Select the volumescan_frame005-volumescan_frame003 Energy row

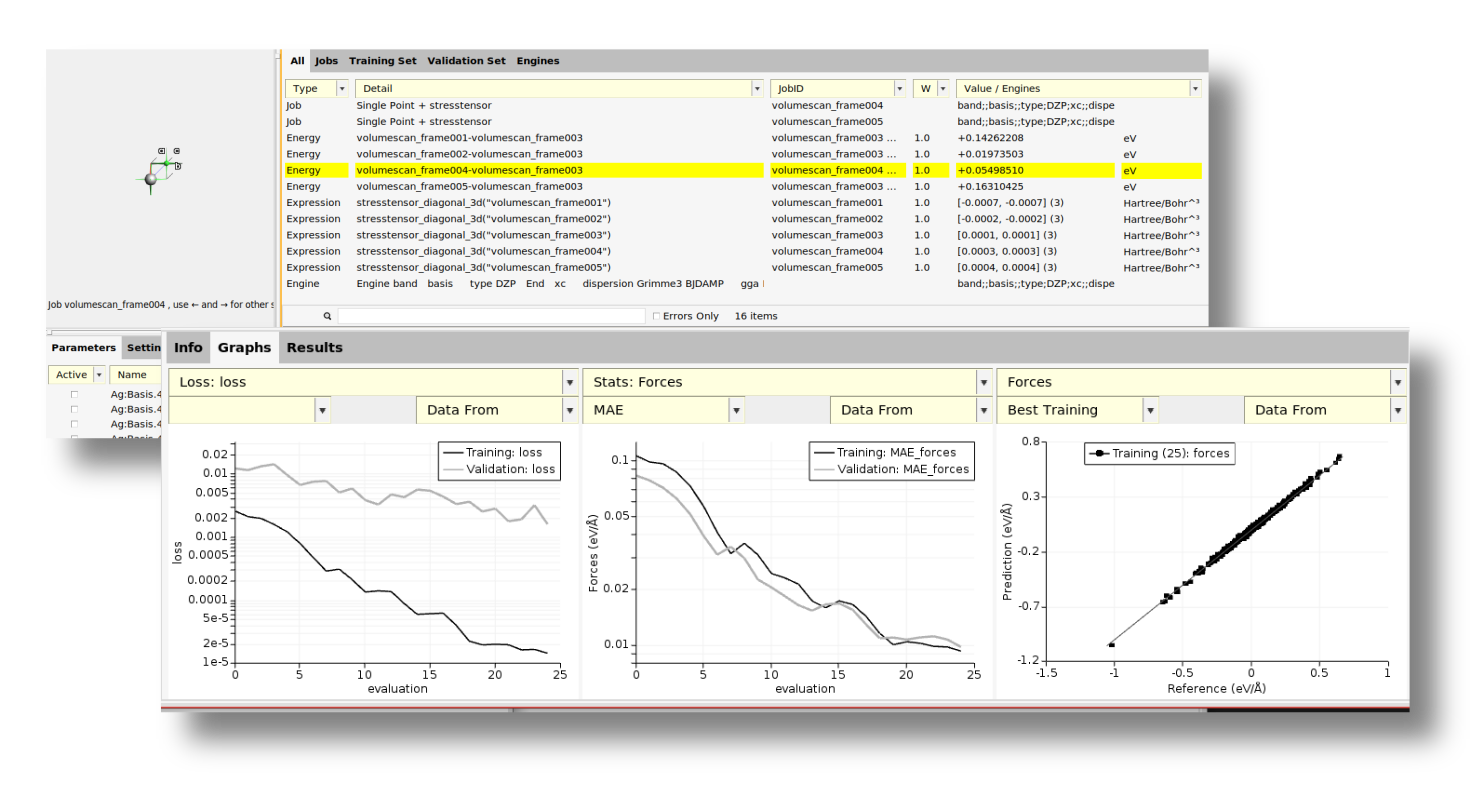coord(469,187)
